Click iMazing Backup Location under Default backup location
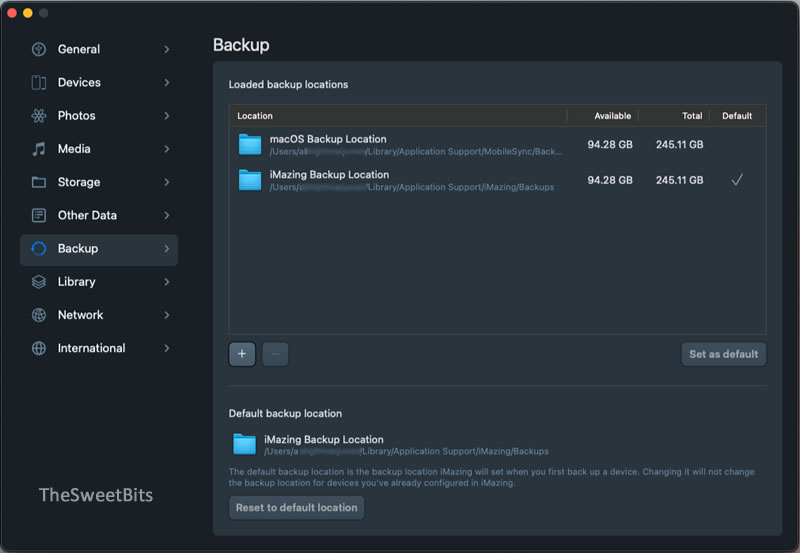This screenshot has height=553, width=800. pyautogui.click(x=323, y=439)
